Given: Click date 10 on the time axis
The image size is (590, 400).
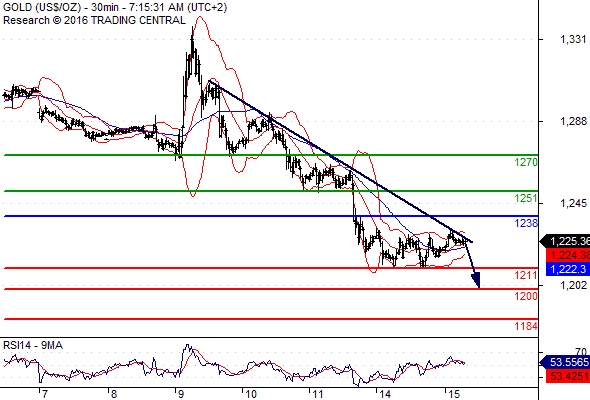Looking at the screenshot, I should pos(251,394).
